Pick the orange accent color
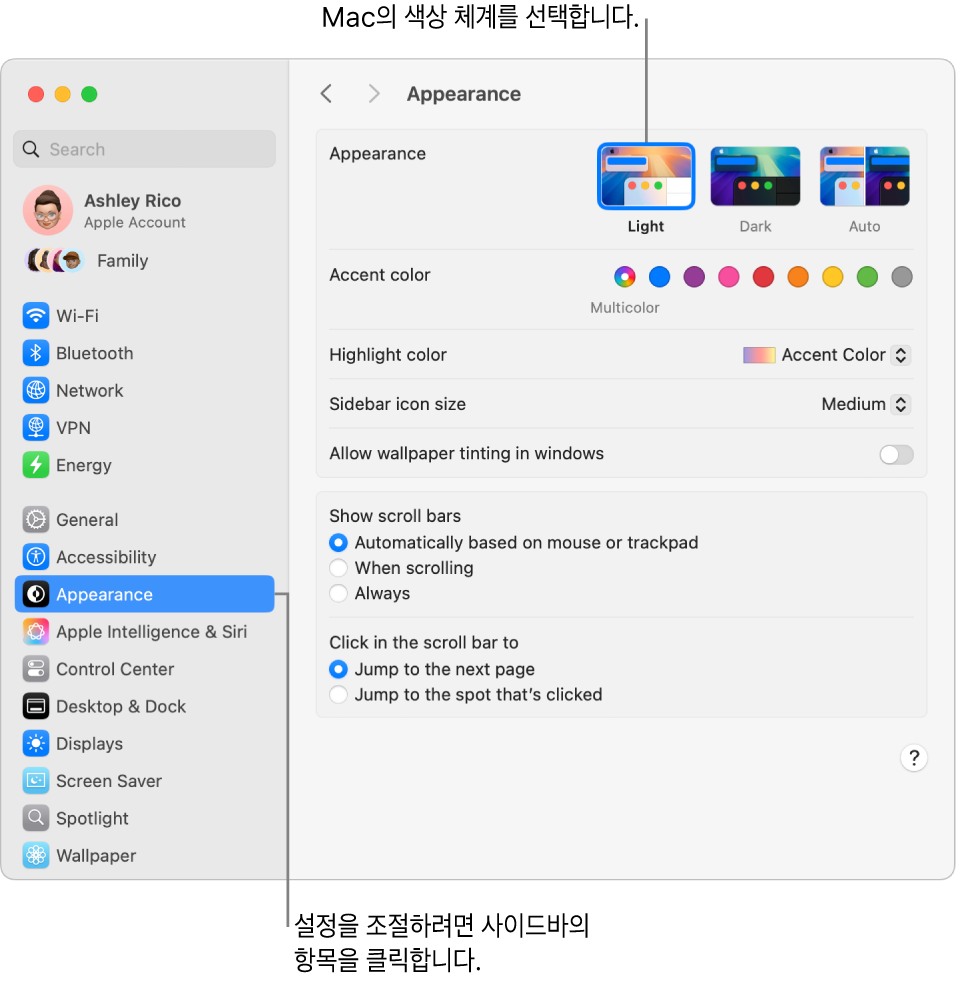The image size is (958, 982). 798,277
